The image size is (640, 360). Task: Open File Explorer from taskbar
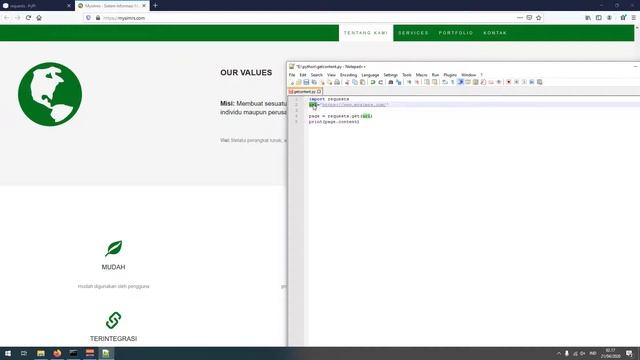pos(41,353)
